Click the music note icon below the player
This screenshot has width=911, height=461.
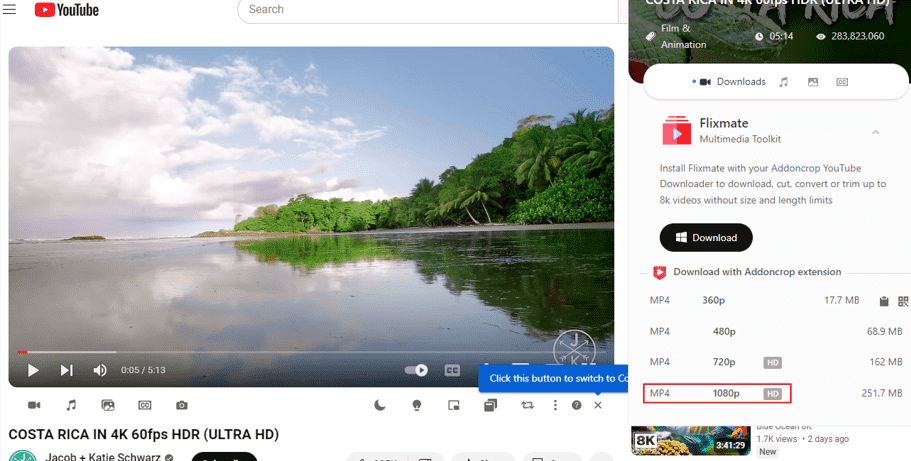pos(71,405)
